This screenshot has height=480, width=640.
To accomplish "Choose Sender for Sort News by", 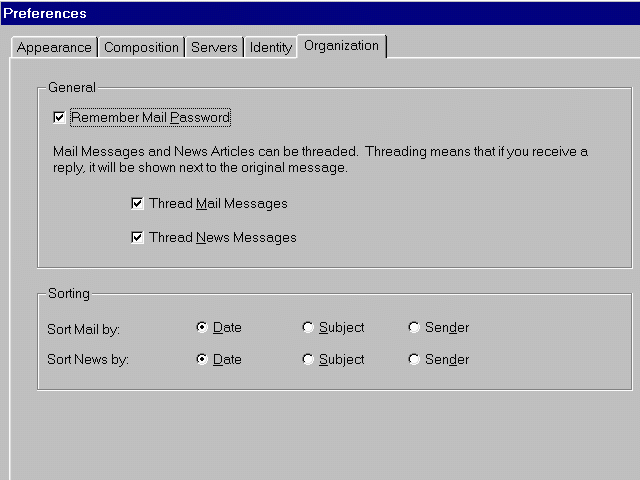I will pos(414,360).
